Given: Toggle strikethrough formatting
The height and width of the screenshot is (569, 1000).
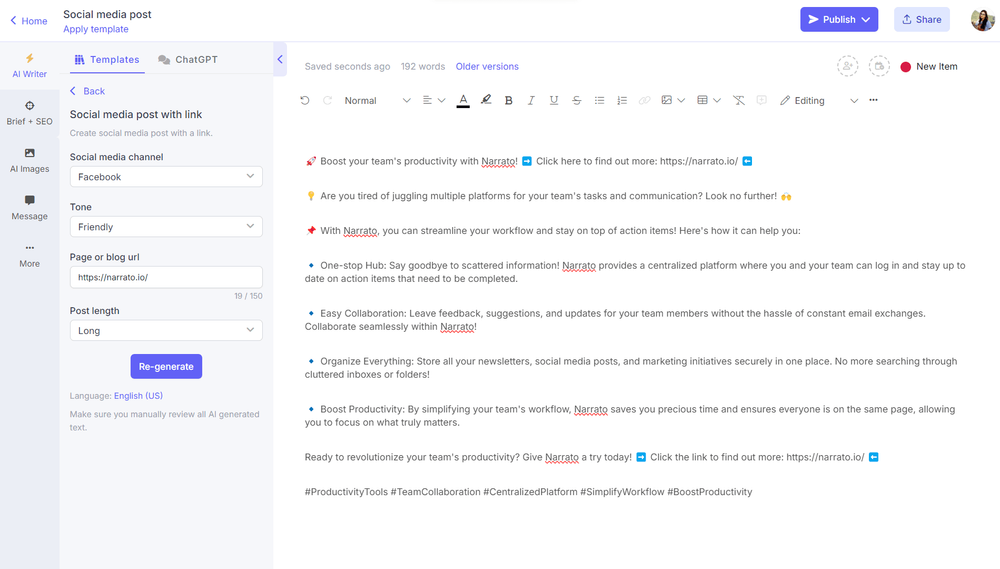Looking at the screenshot, I should coord(577,100).
